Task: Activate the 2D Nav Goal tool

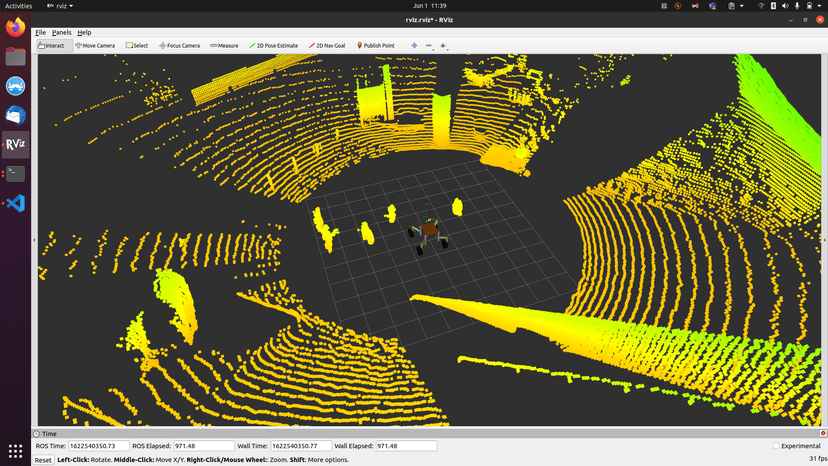Action: pos(328,45)
